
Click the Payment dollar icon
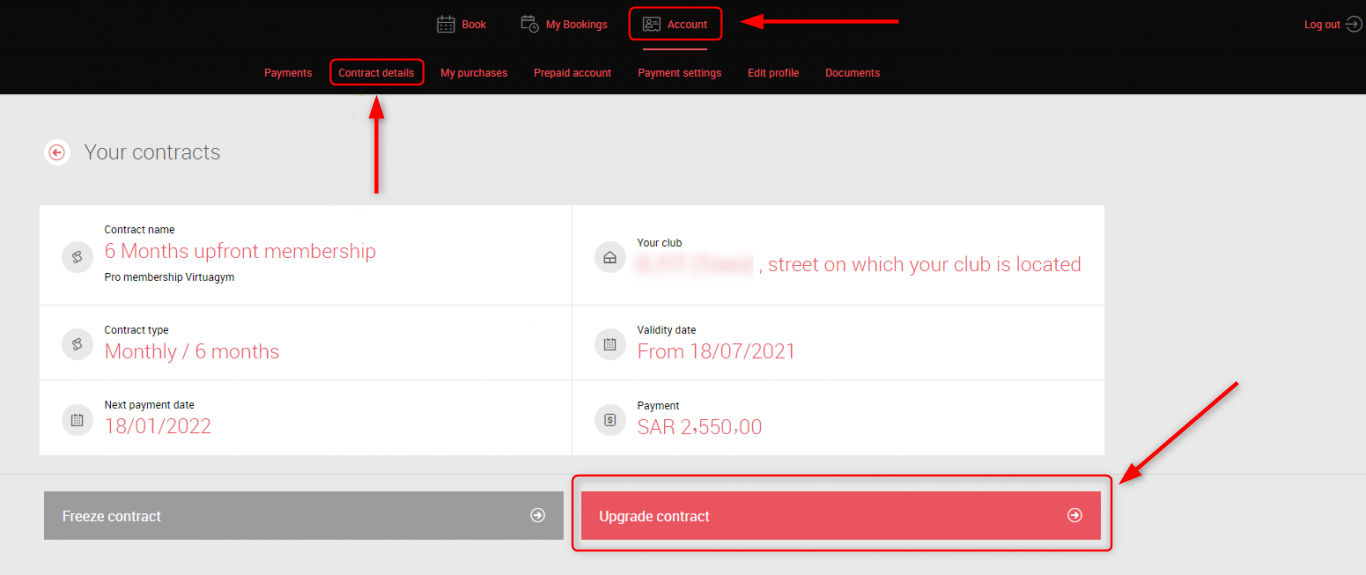point(609,420)
